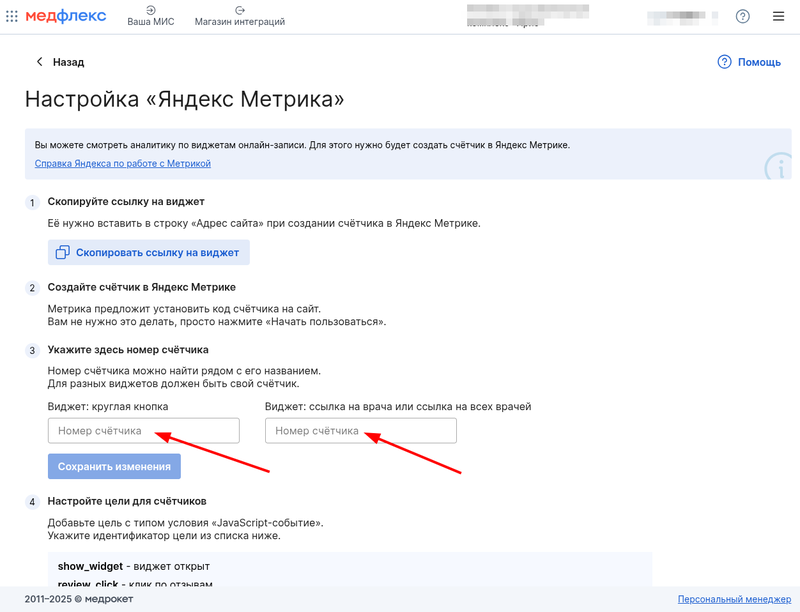Click Скопировать ссылку на виджет button
The image size is (800, 612).
(149, 252)
